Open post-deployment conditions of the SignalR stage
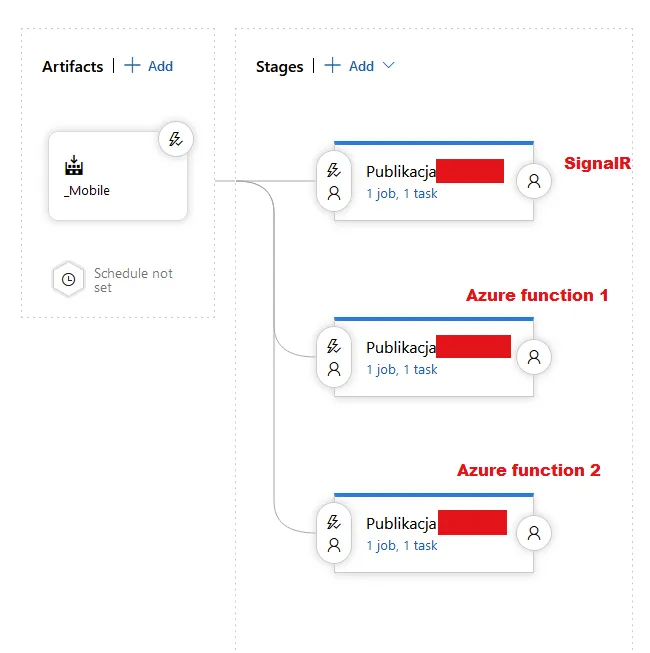The height and width of the screenshot is (653, 650). (534, 181)
